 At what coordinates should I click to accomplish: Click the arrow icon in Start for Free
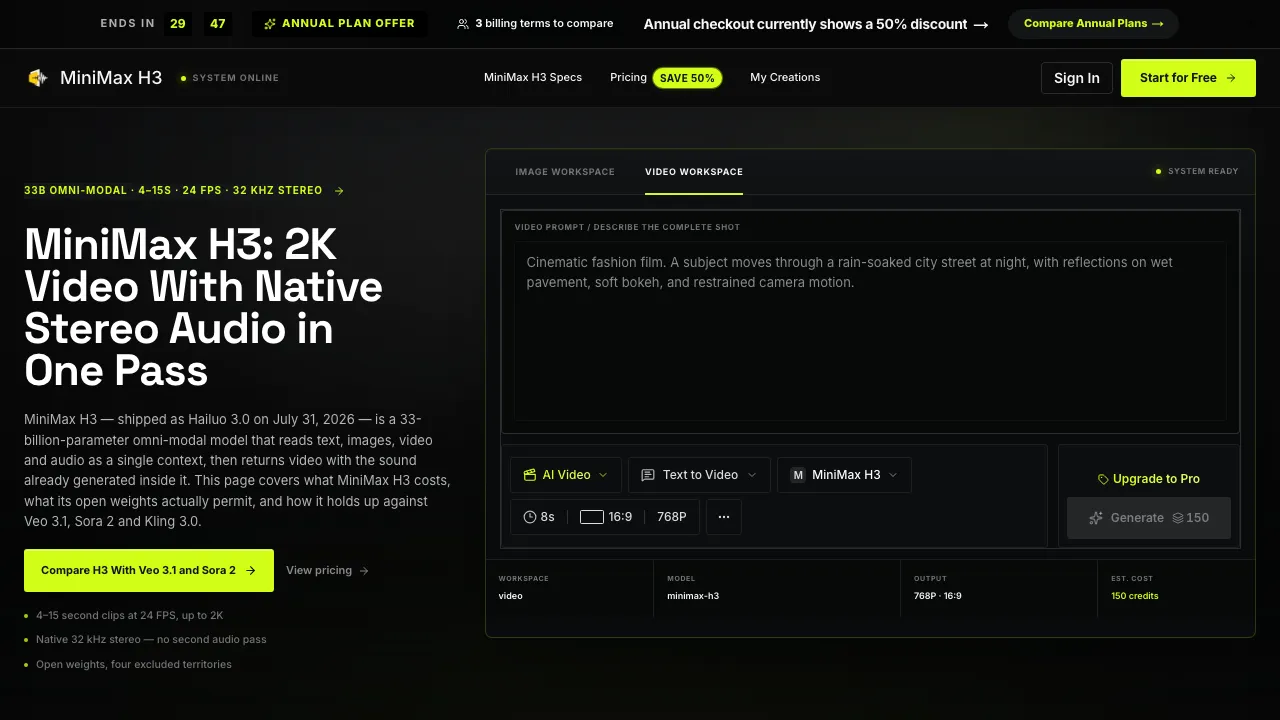(1231, 78)
